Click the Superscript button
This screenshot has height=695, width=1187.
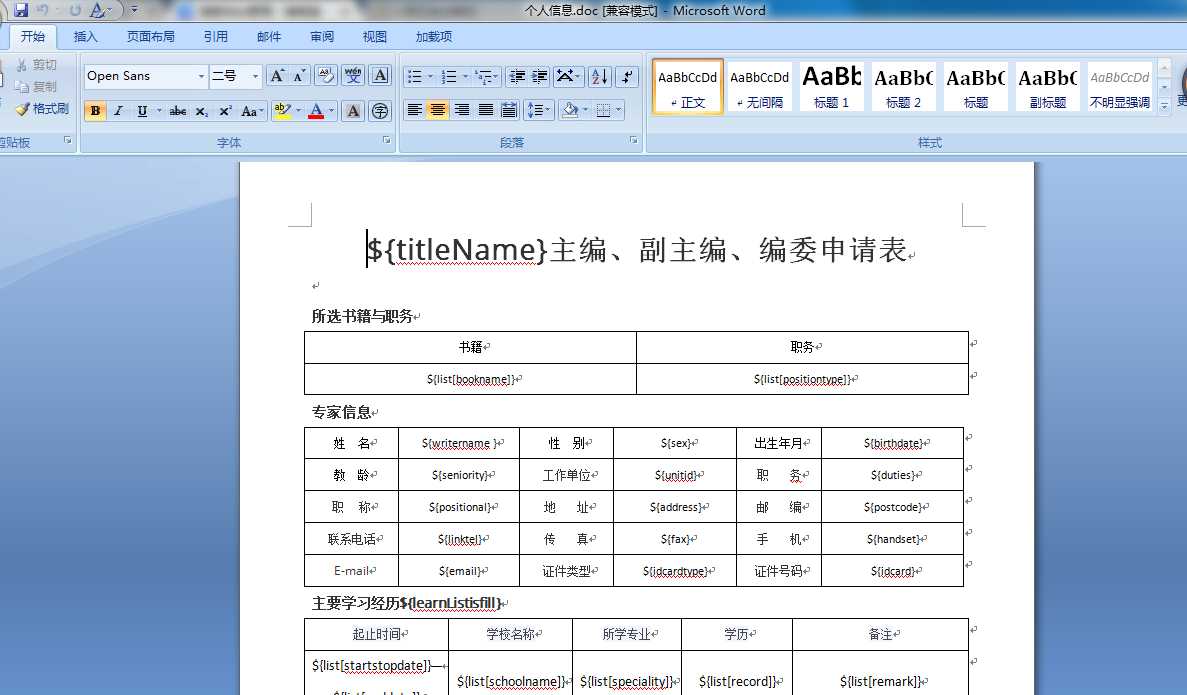click(225, 111)
